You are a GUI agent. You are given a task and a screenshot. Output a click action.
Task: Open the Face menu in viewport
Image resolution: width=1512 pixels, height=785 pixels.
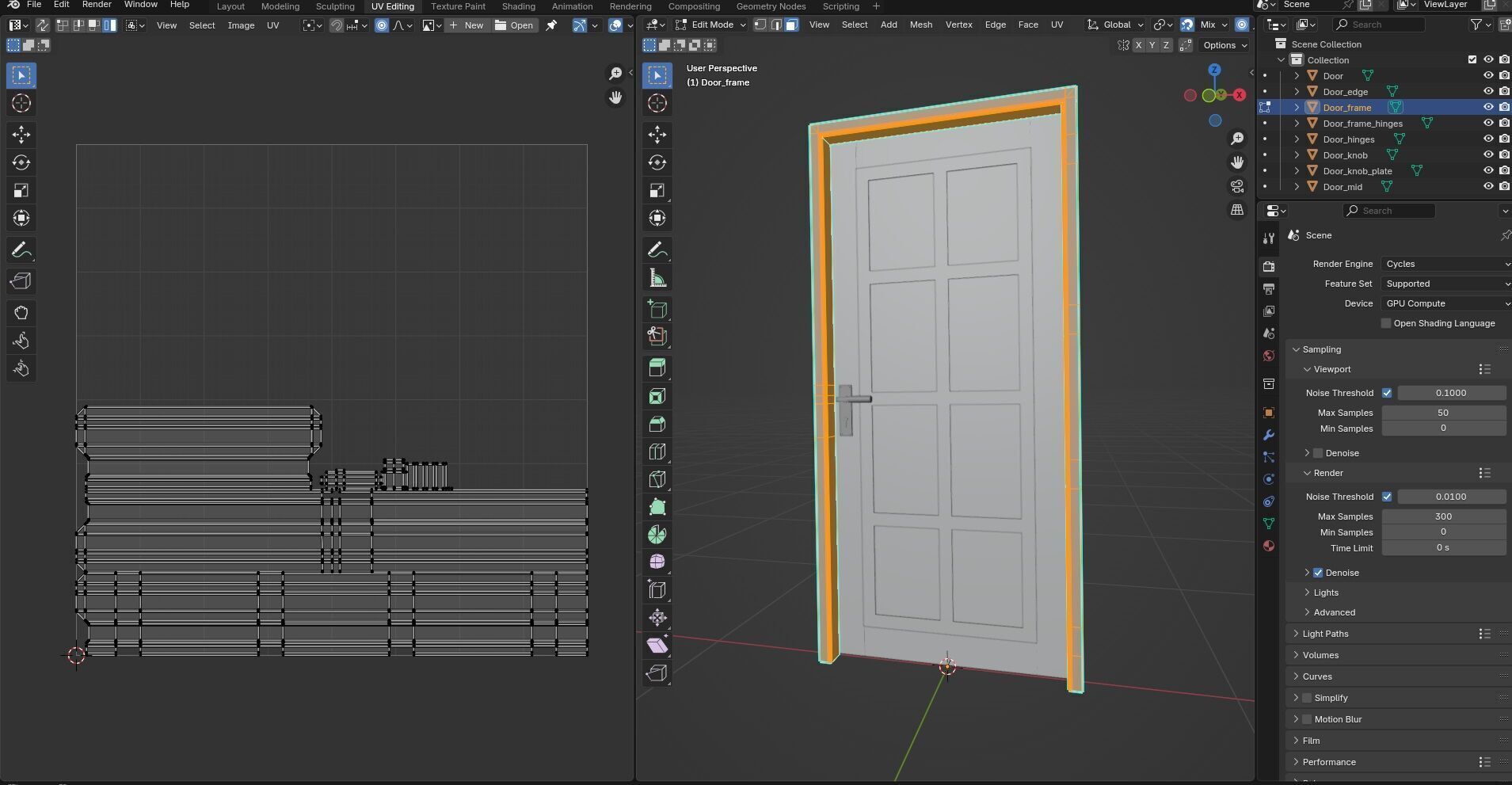pos(1028,25)
